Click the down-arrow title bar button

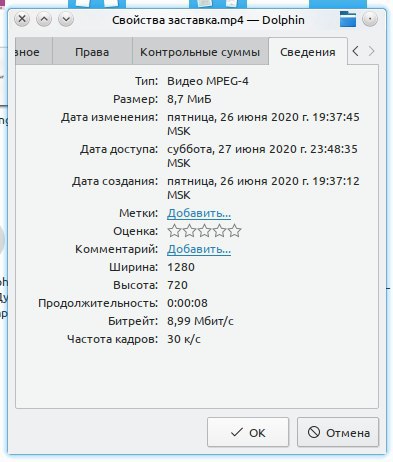[66, 19]
